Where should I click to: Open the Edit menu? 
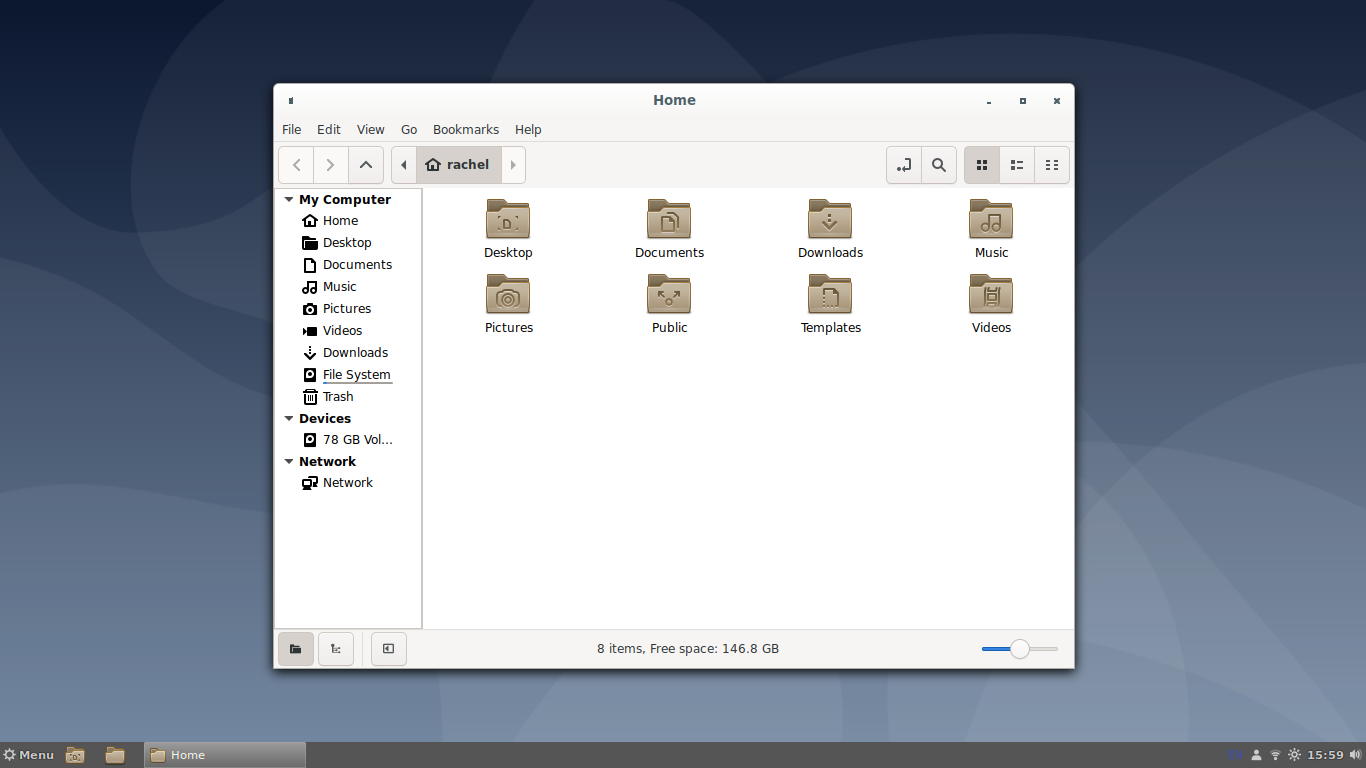tap(329, 130)
